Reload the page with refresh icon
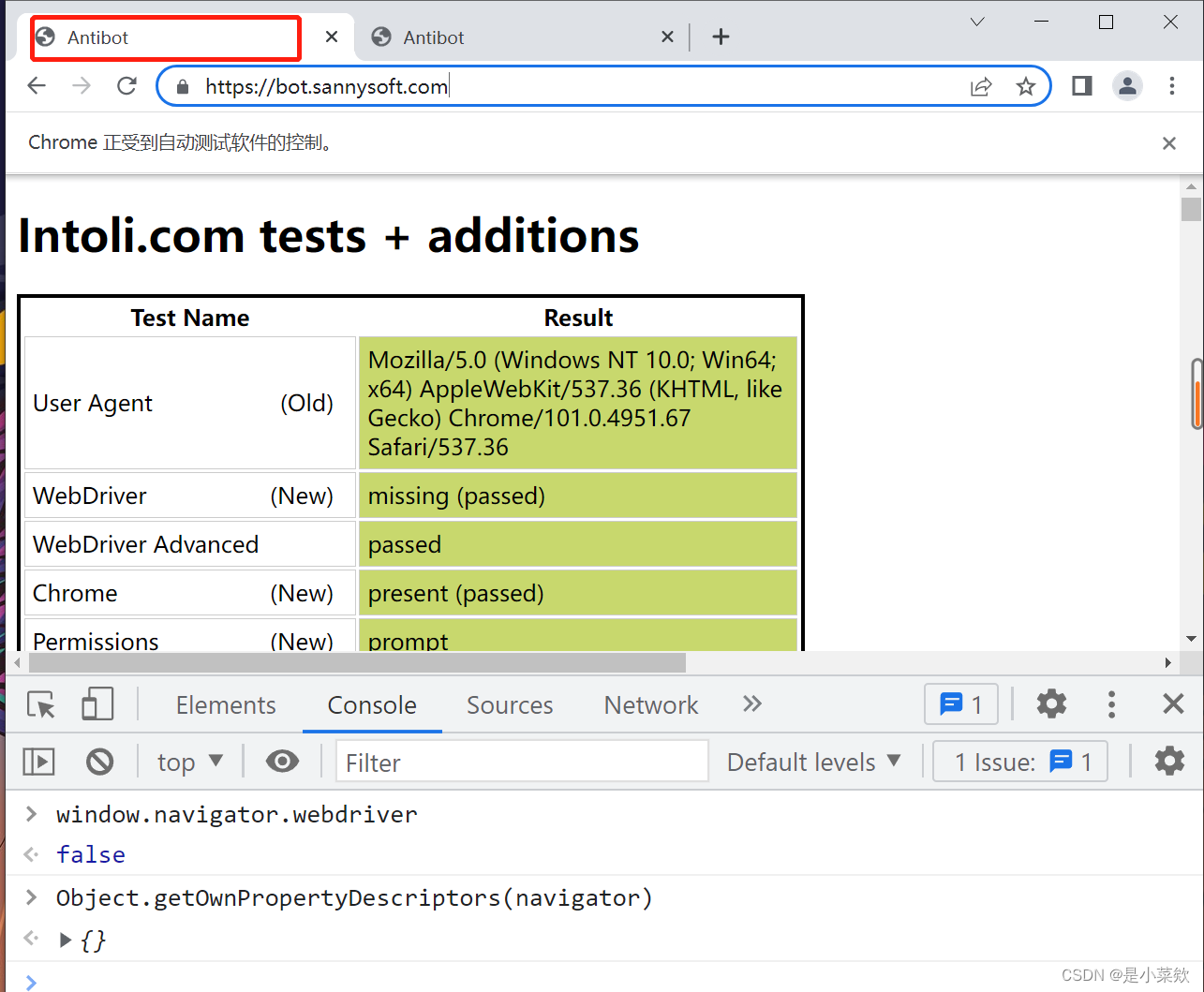 pyautogui.click(x=126, y=86)
